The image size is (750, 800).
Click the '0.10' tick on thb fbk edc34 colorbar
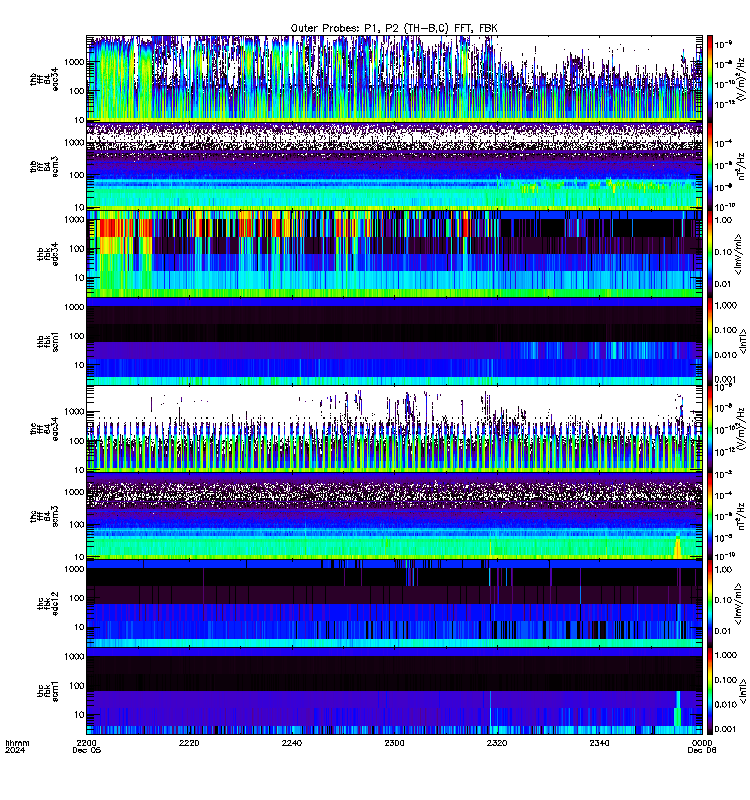[723, 252]
